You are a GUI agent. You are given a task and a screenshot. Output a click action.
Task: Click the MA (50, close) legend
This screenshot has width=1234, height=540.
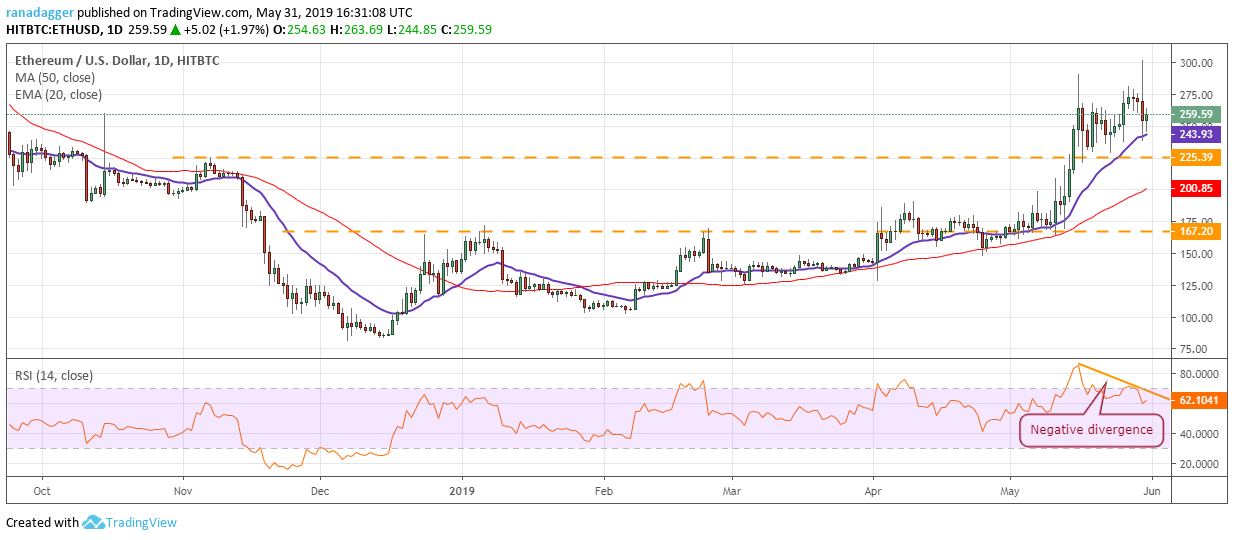pyautogui.click(x=57, y=77)
